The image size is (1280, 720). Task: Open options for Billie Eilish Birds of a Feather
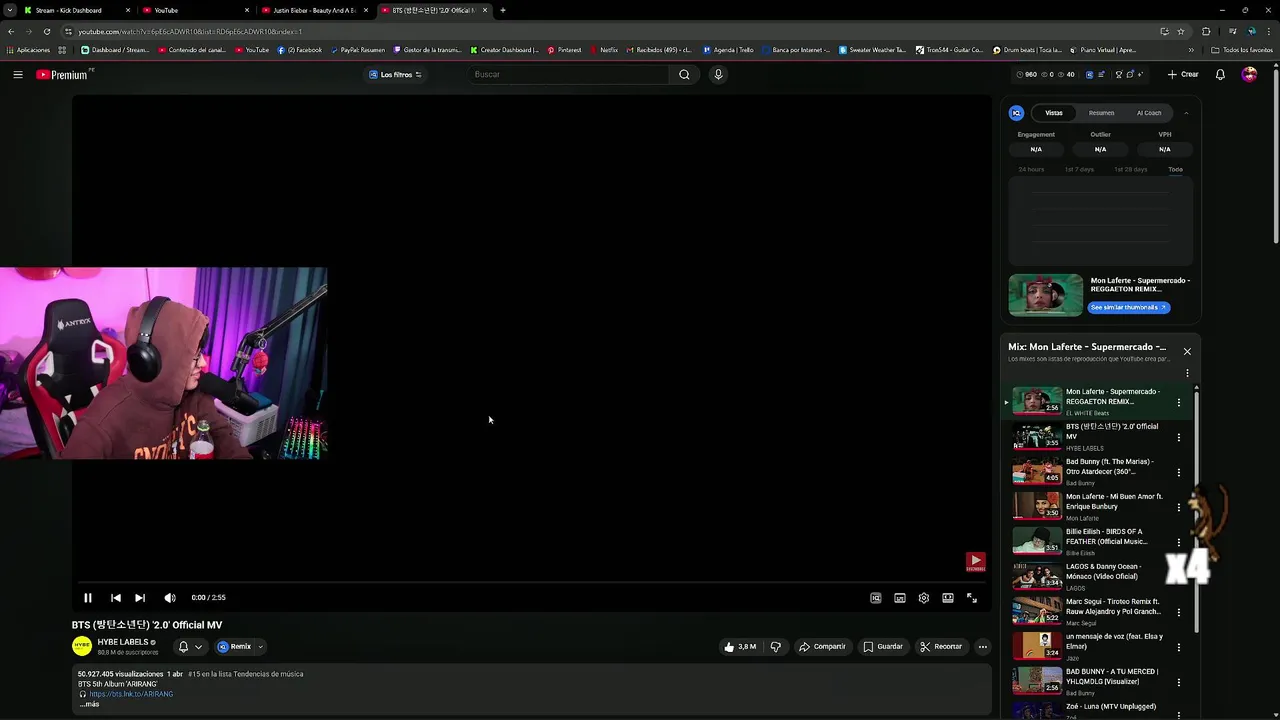click(1178, 542)
